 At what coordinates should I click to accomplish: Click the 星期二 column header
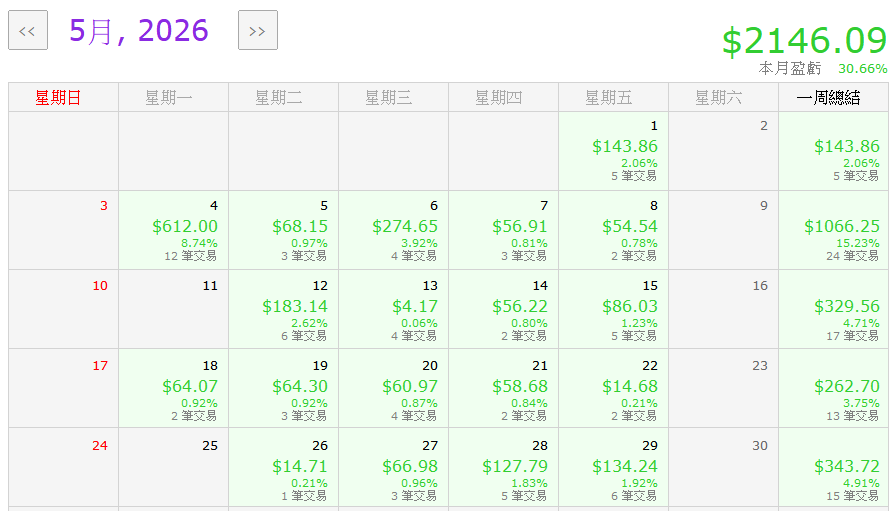[283, 97]
